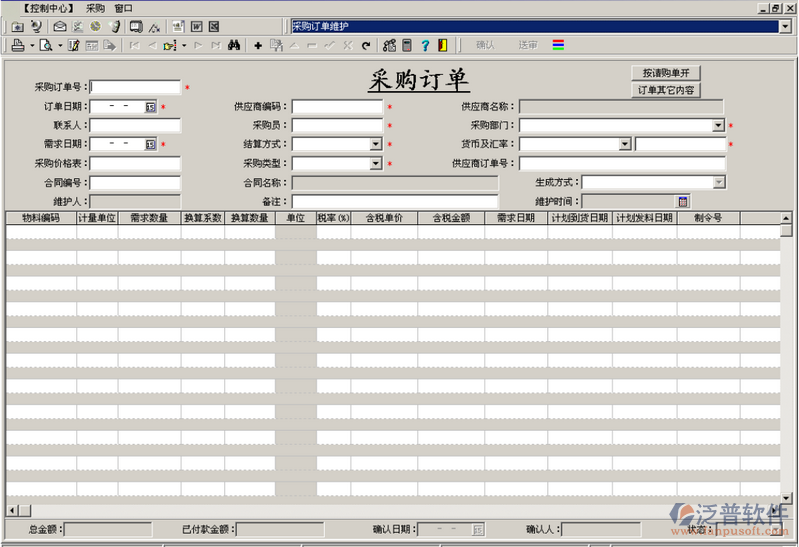Click the undo arrow icon in the toolbar
This screenshot has width=799, height=547.
[366, 45]
